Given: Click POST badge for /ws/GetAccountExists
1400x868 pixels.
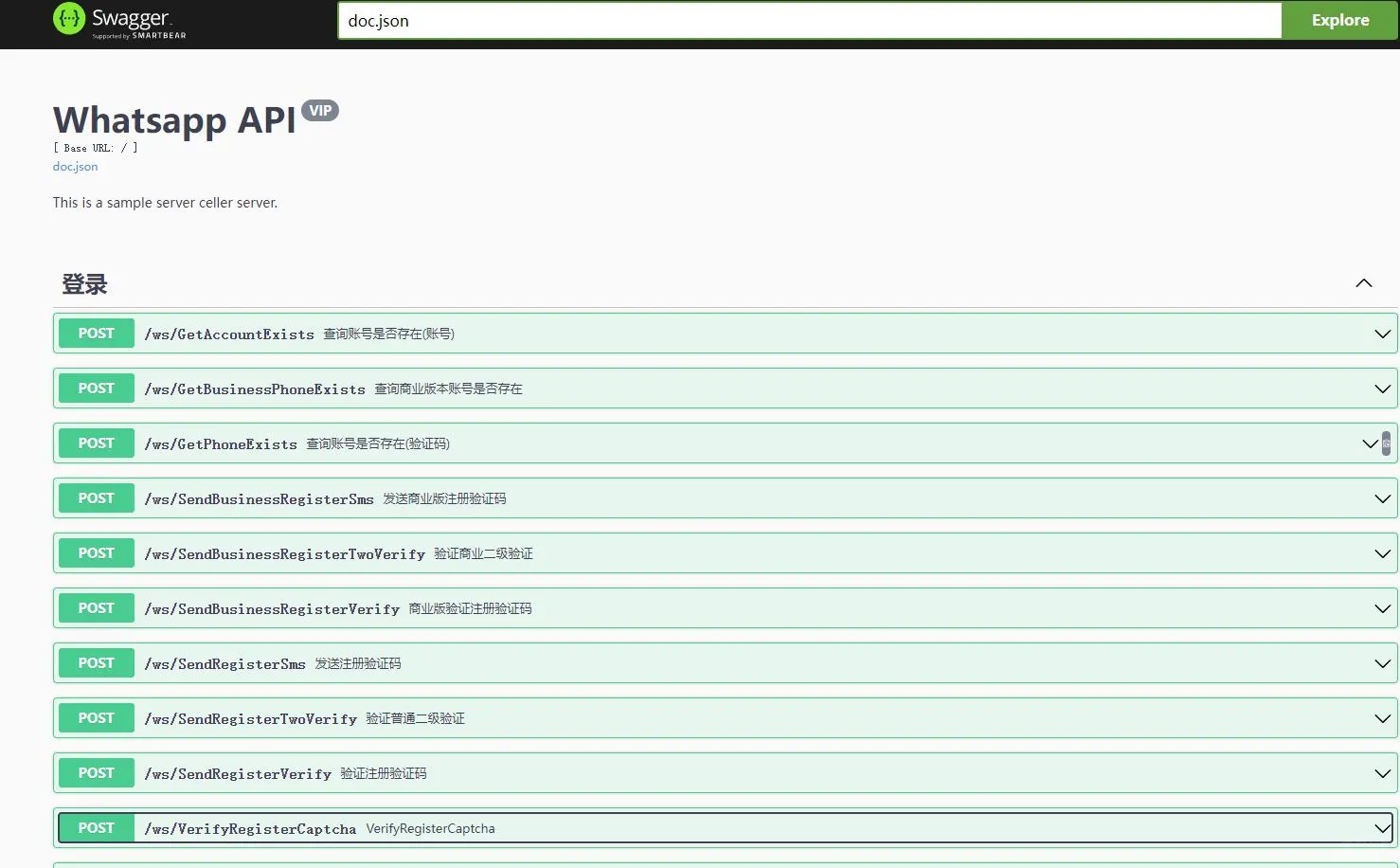Looking at the screenshot, I should click(97, 334).
